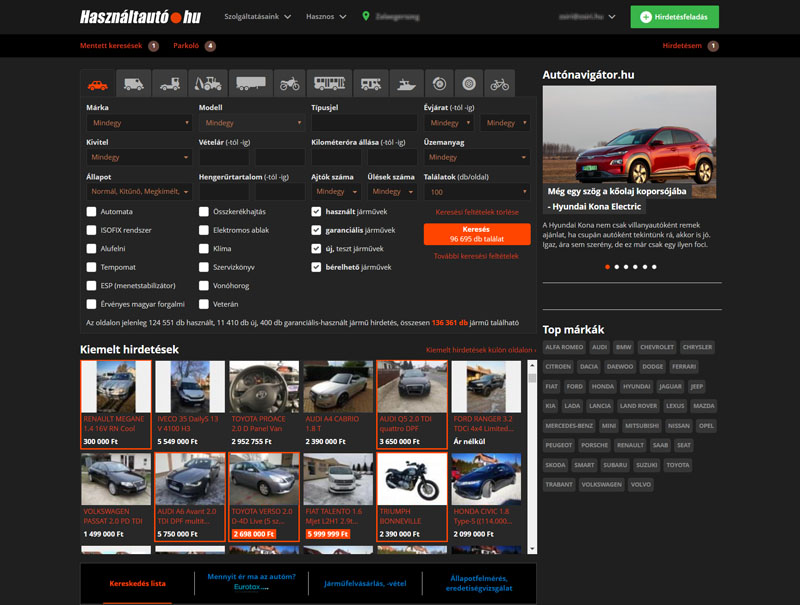The width and height of the screenshot is (800, 605).
Task: Enable the ISOFIX rendszer checkbox
Action: (x=91, y=230)
